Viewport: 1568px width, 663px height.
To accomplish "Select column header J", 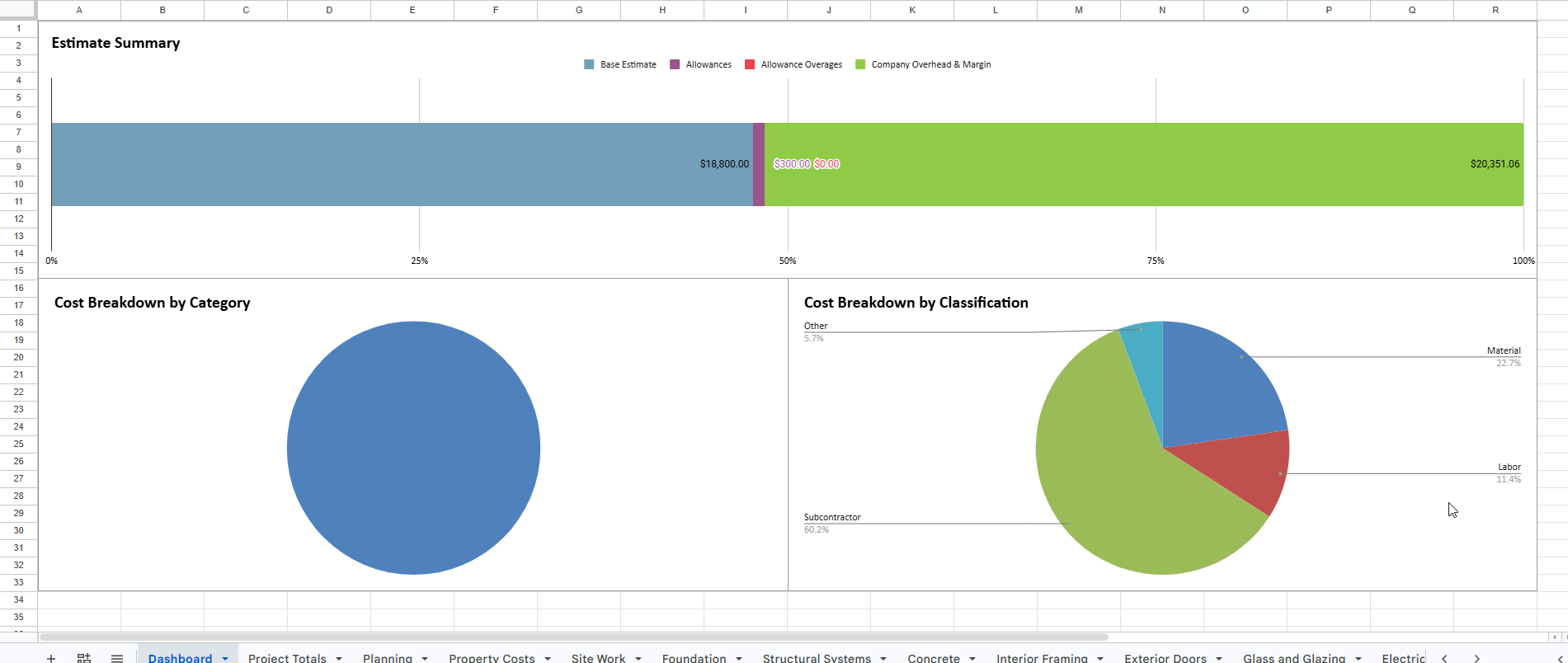I will [x=829, y=10].
